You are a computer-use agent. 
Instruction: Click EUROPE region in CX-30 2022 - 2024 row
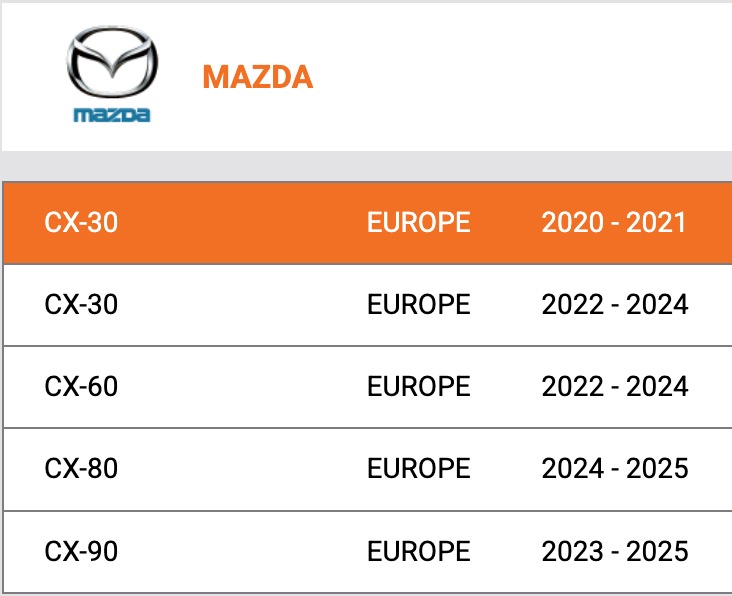click(x=418, y=304)
